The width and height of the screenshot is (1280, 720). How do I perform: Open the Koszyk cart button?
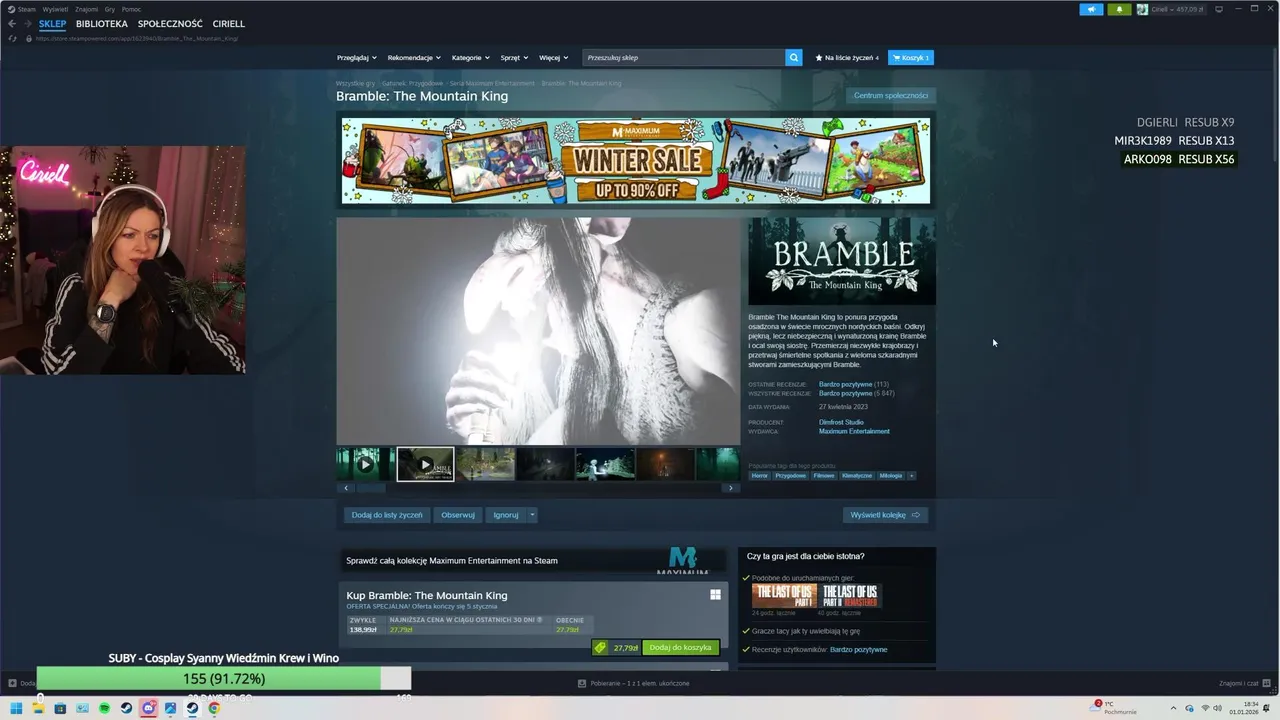[x=911, y=58]
